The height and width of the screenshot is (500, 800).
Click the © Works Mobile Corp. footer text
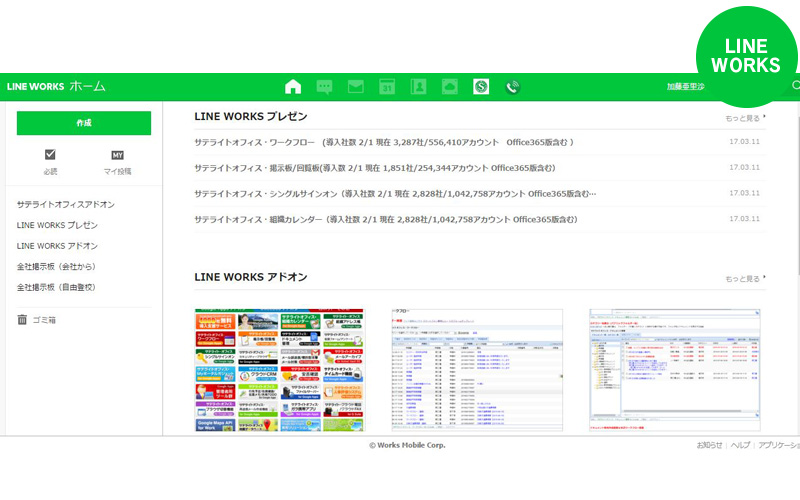pos(407,445)
